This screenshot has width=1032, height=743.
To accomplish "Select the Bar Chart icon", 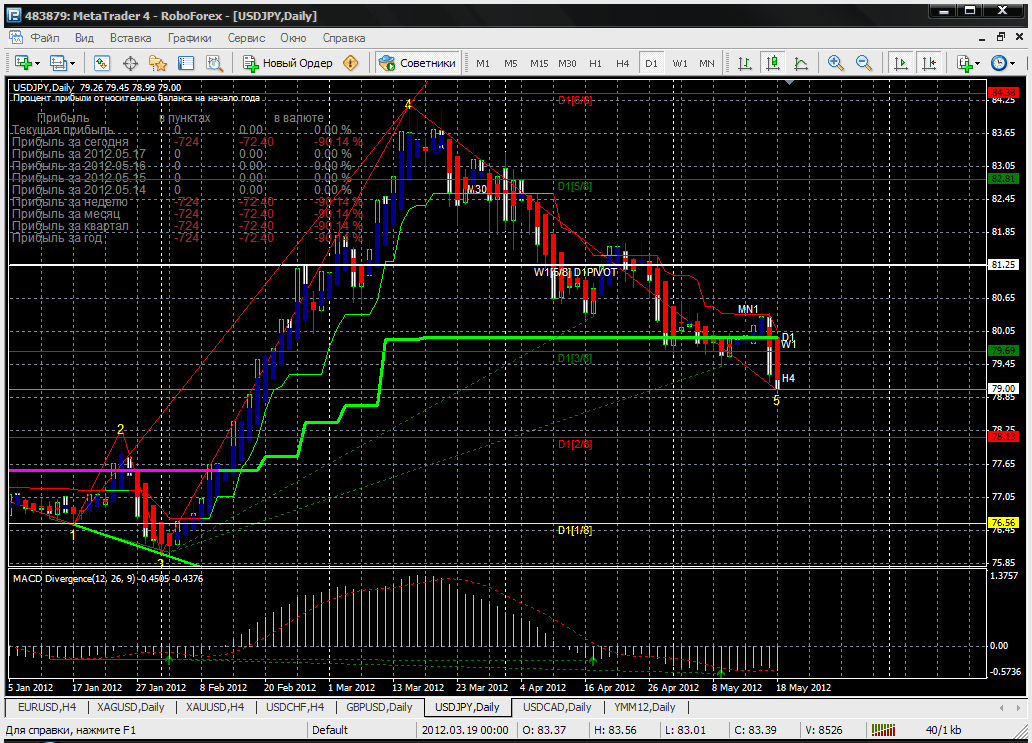I will [745, 63].
